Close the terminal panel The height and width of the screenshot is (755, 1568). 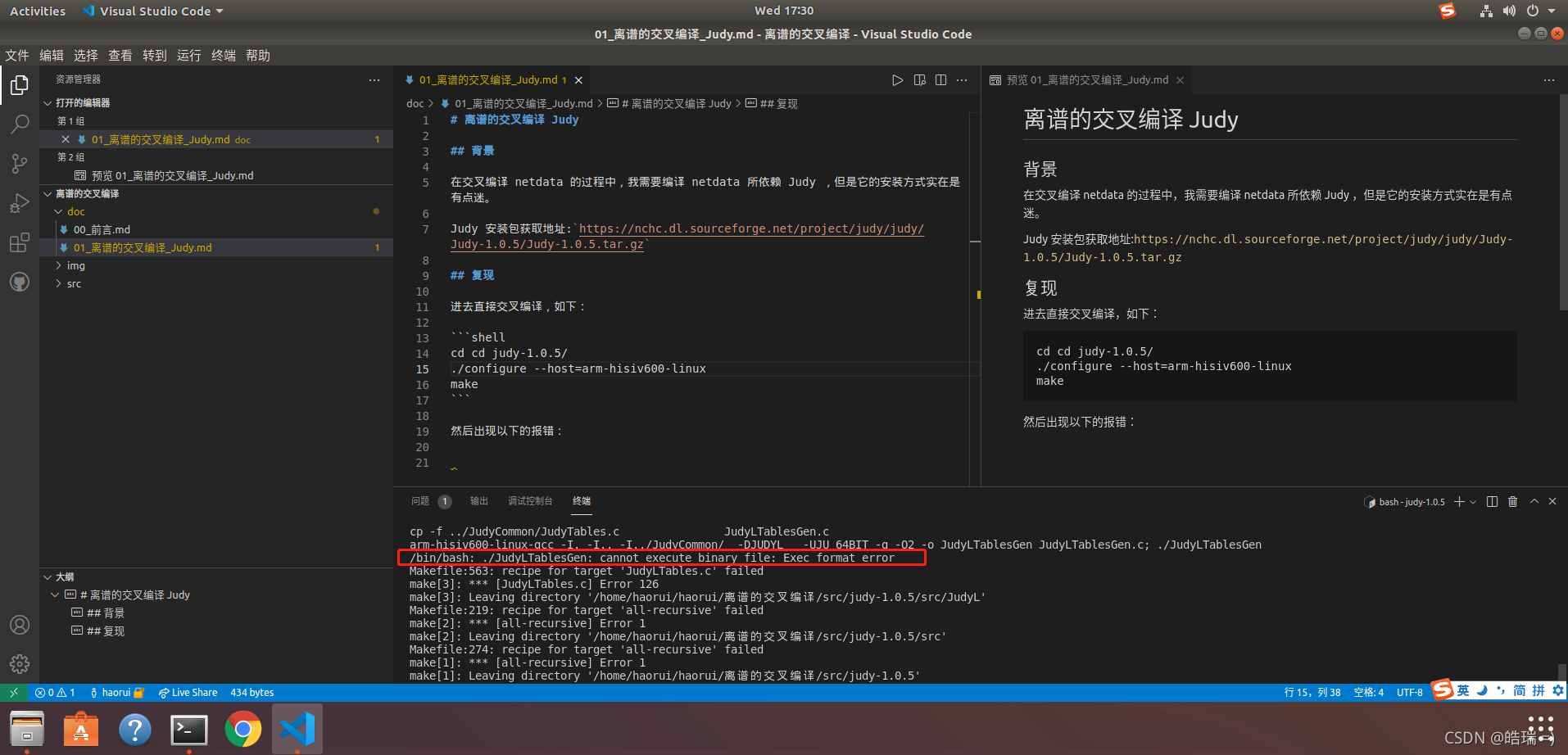[x=1552, y=502]
